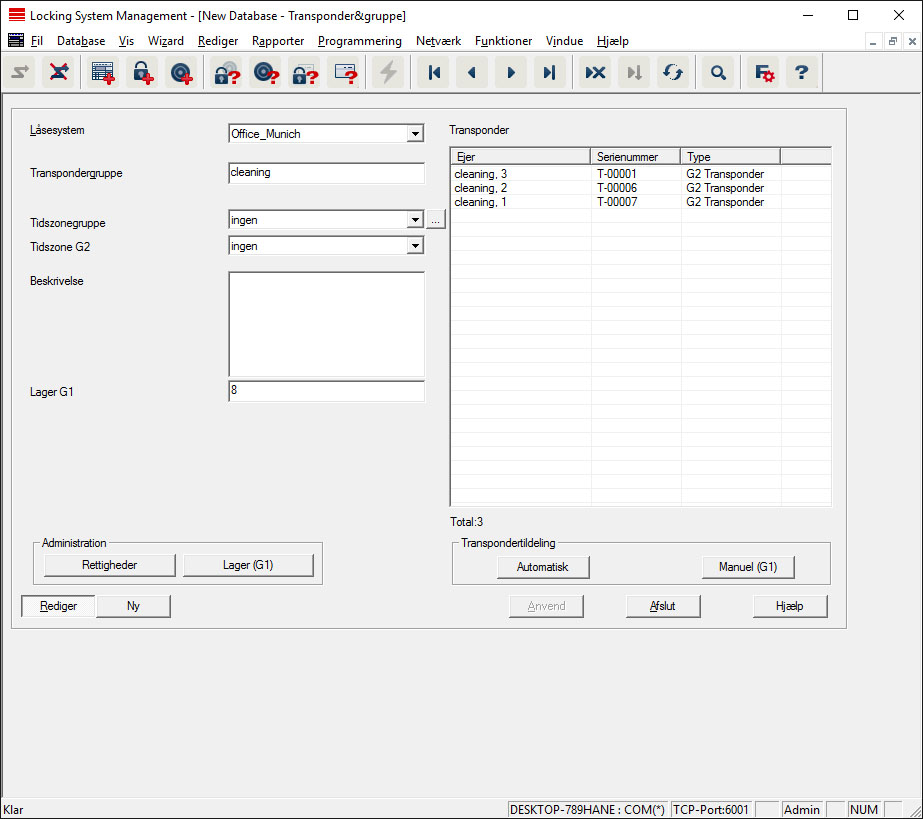The width and height of the screenshot is (923, 819).
Task: Click the filter settings icon
Action: click(764, 73)
